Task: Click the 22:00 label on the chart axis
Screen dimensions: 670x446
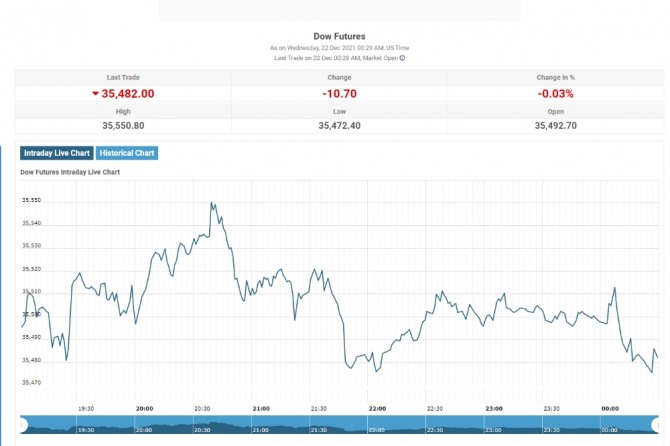Action: point(377,408)
